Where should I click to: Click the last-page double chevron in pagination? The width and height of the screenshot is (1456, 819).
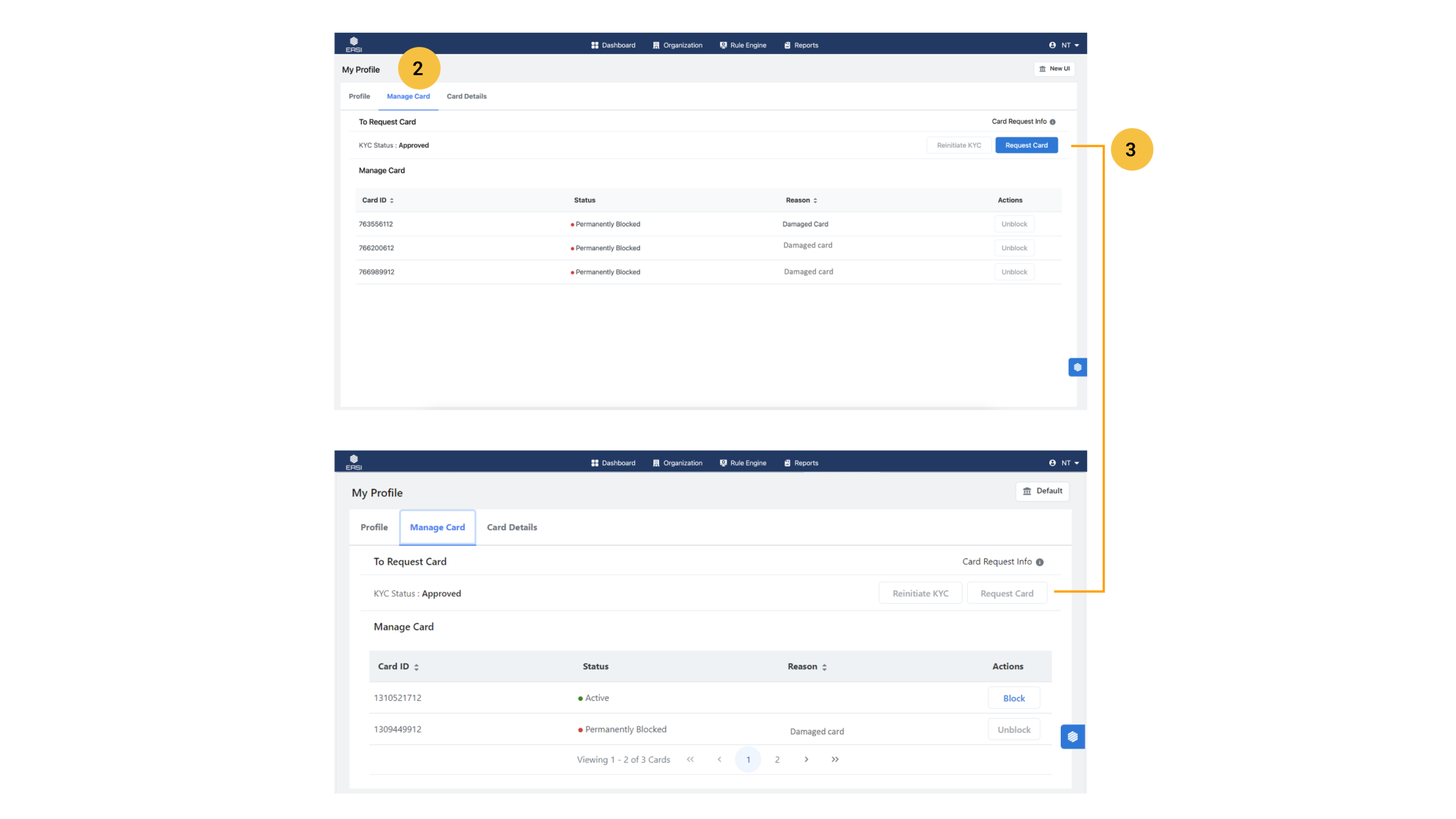835,759
